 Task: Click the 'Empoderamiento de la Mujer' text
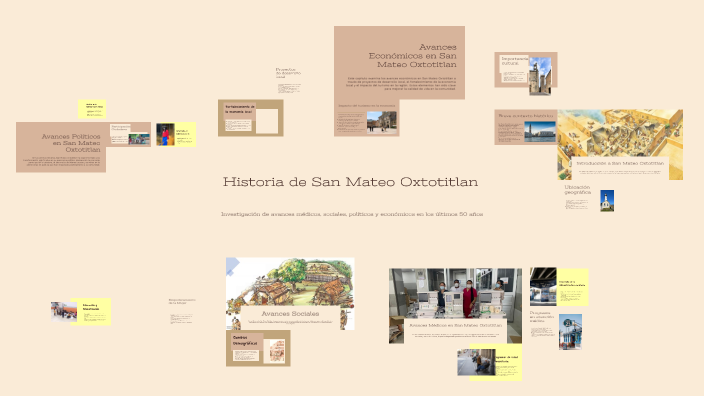(182, 301)
